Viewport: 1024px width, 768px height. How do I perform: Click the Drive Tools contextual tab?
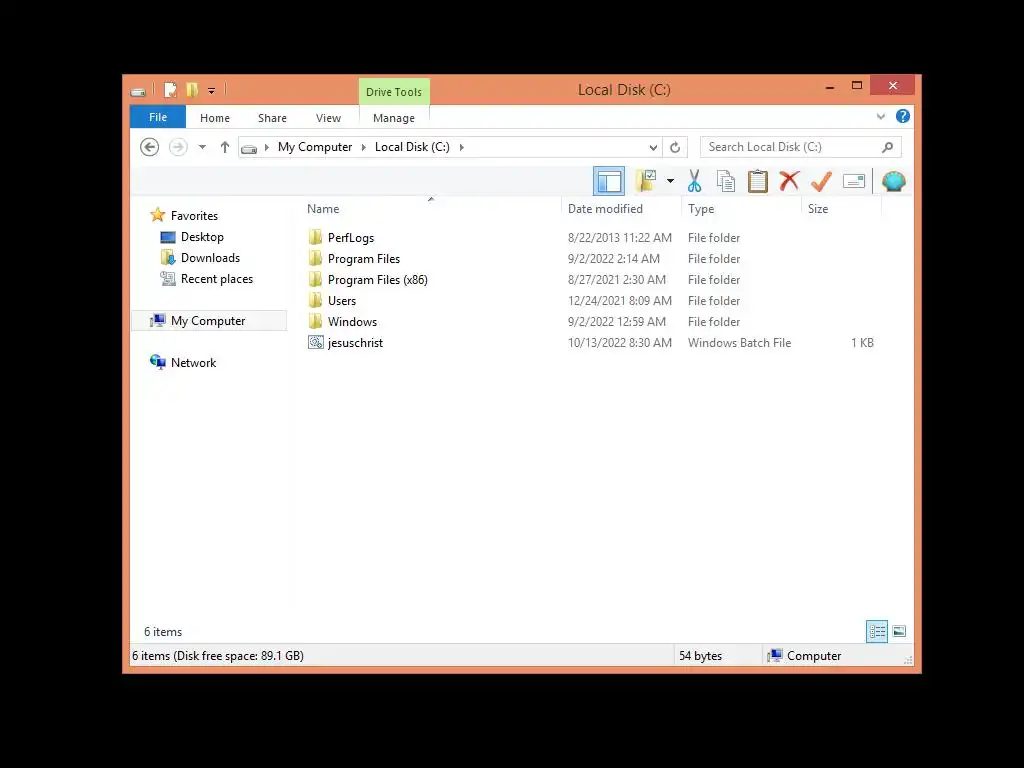coord(394,92)
